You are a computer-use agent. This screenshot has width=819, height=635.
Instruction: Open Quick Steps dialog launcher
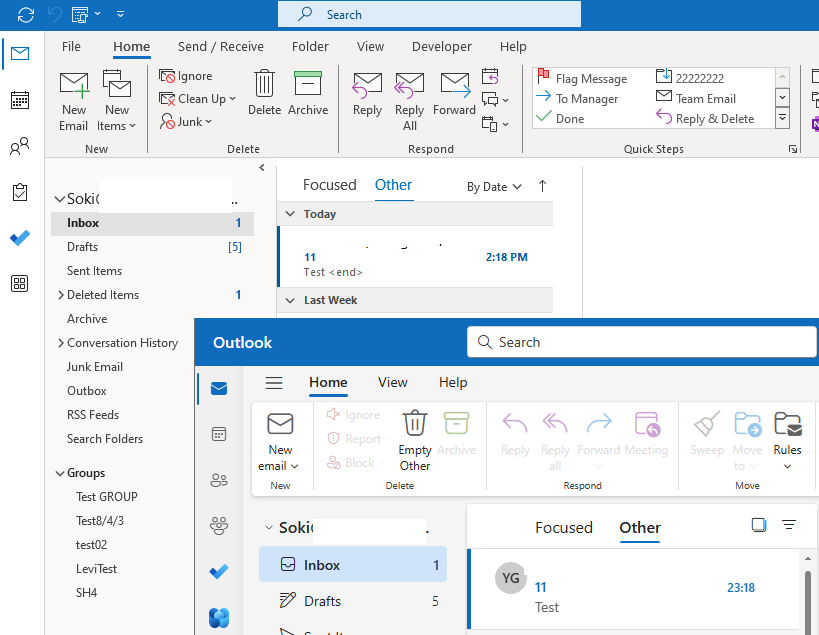[x=793, y=149]
